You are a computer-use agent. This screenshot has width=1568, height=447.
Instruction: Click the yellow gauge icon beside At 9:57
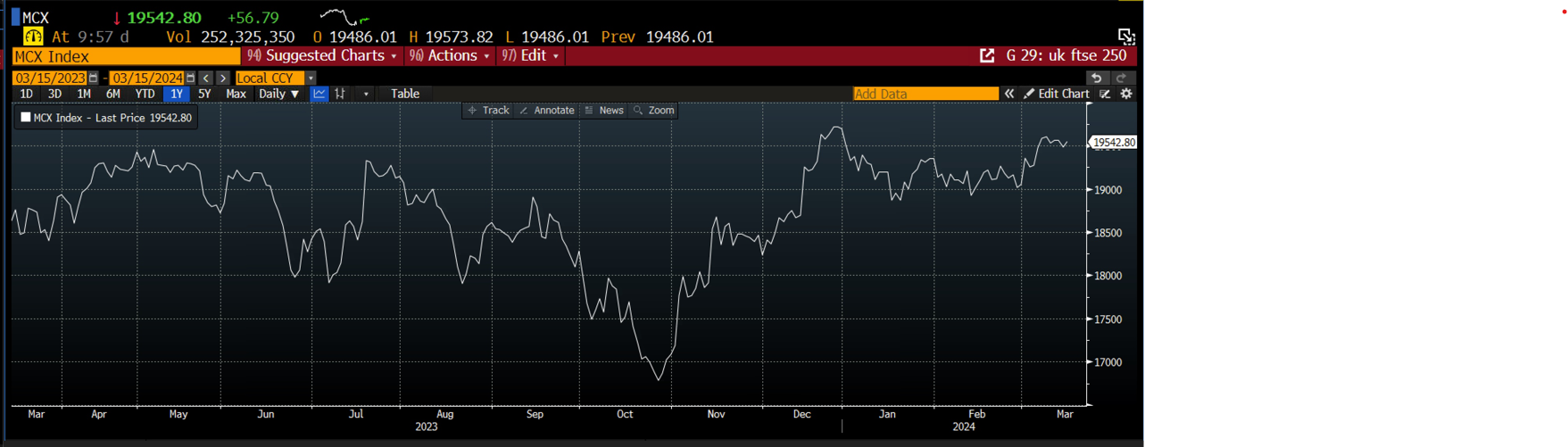point(33,37)
